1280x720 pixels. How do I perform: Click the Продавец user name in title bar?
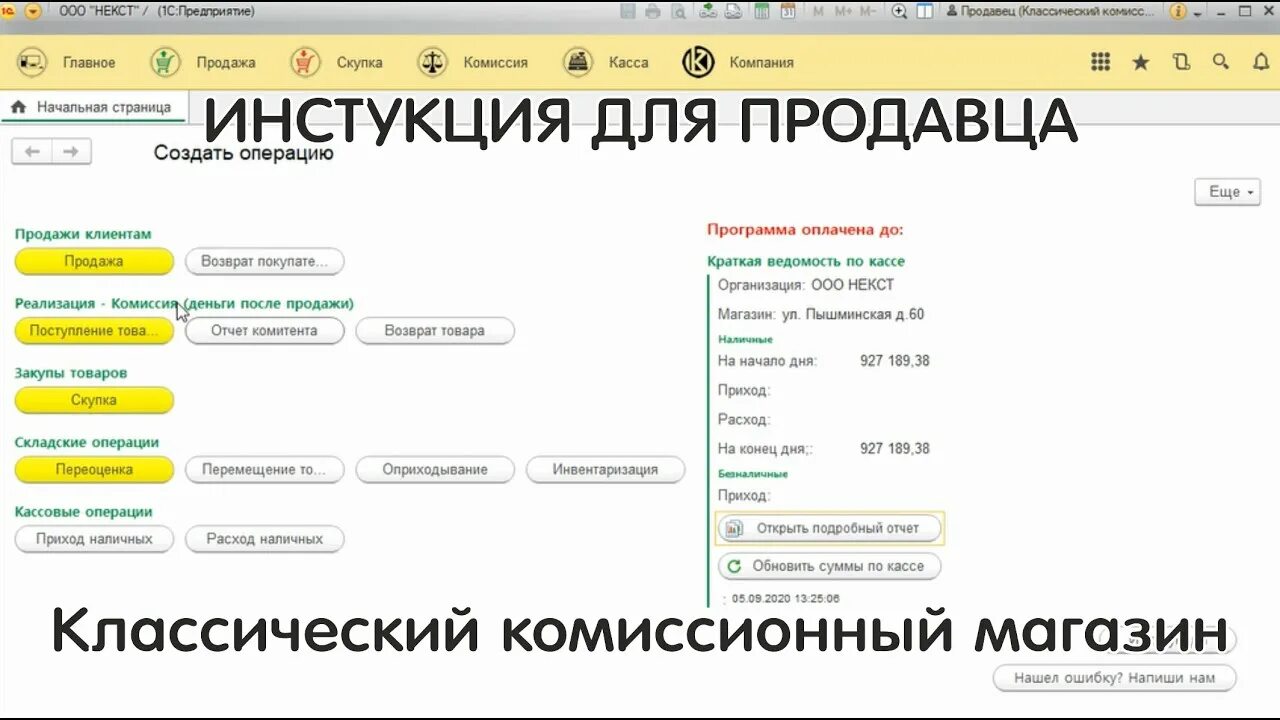pyautogui.click(x=1052, y=11)
